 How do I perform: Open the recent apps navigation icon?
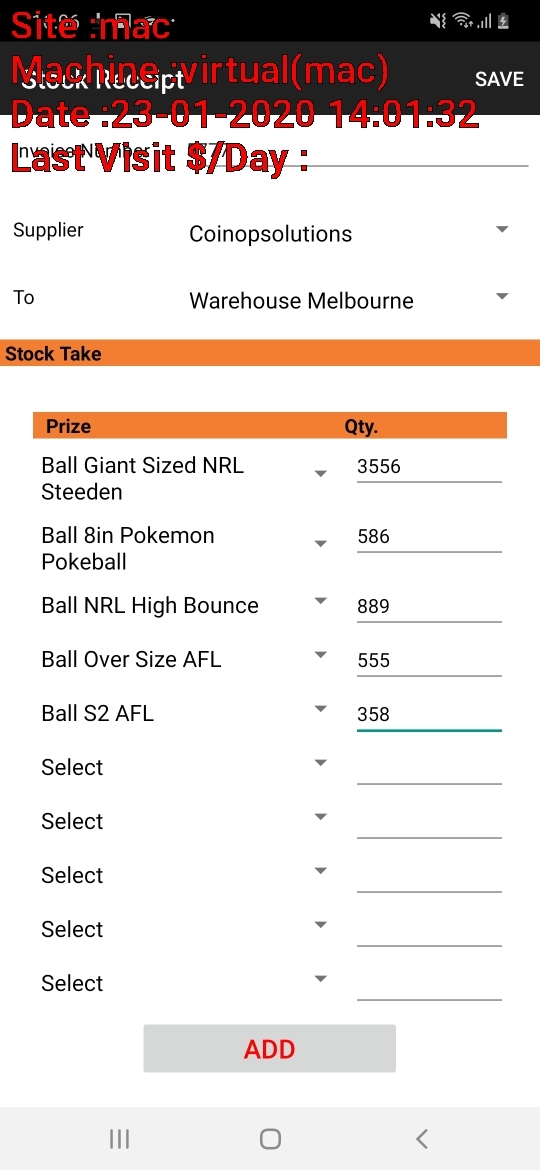[x=119, y=1139]
